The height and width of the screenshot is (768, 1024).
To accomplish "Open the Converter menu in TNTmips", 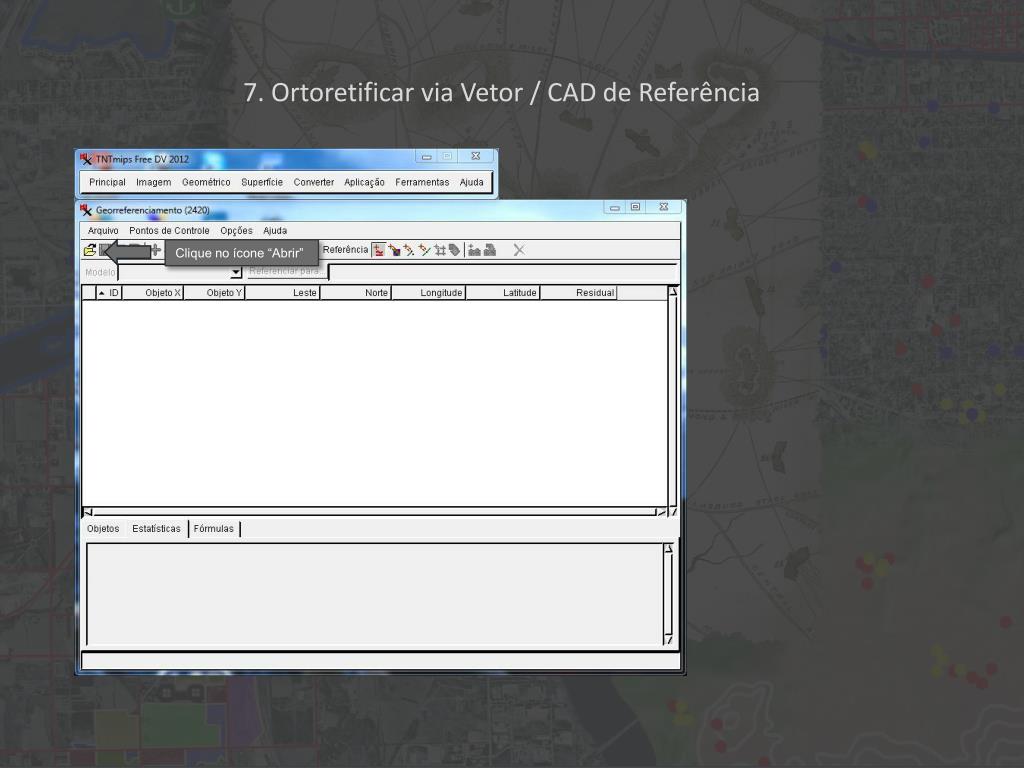I will tap(313, 182).
